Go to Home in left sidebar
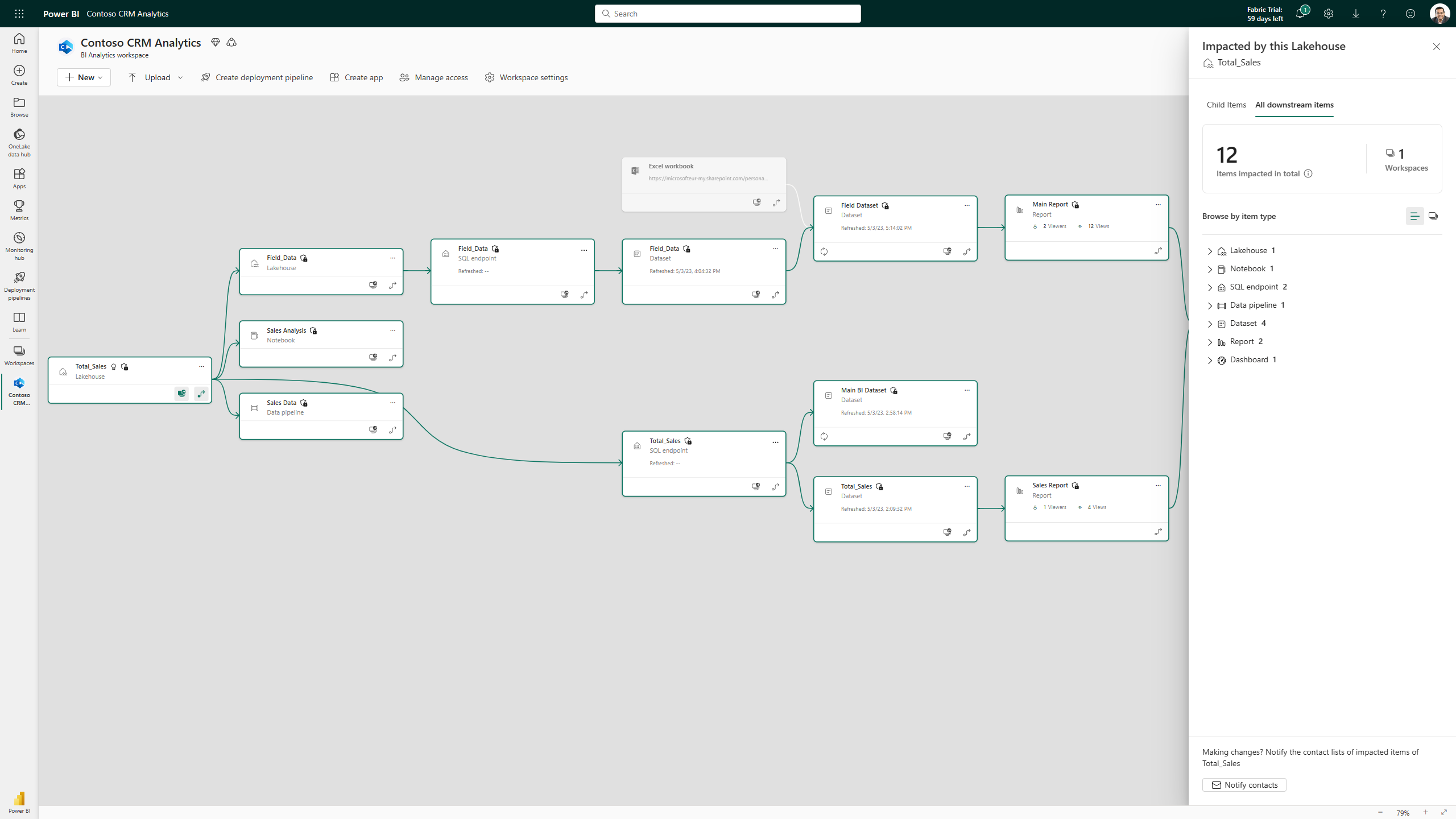The height and width of the screenshot is (819, 1456). coord(19,43)
